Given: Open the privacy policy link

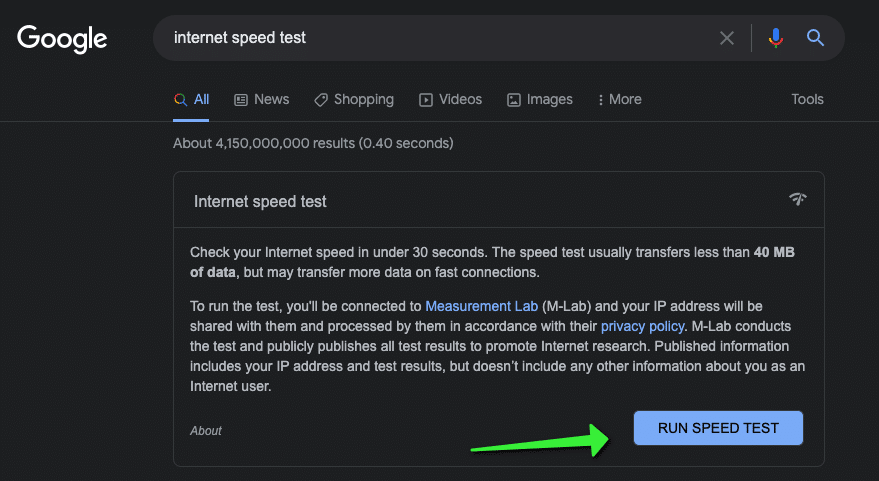Looking at the screenshot, I should pos(643,326).
